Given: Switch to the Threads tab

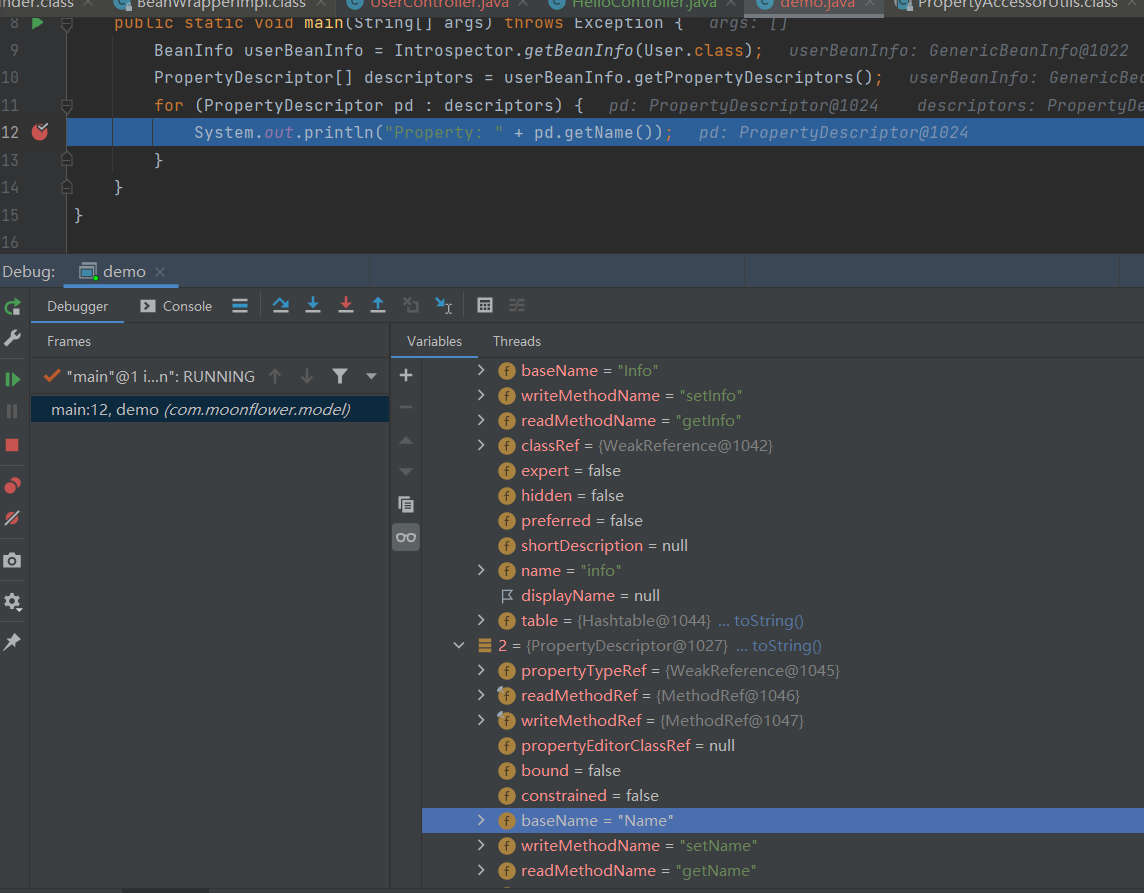Looking at the screenshot, I should click(x=516, y=342).
